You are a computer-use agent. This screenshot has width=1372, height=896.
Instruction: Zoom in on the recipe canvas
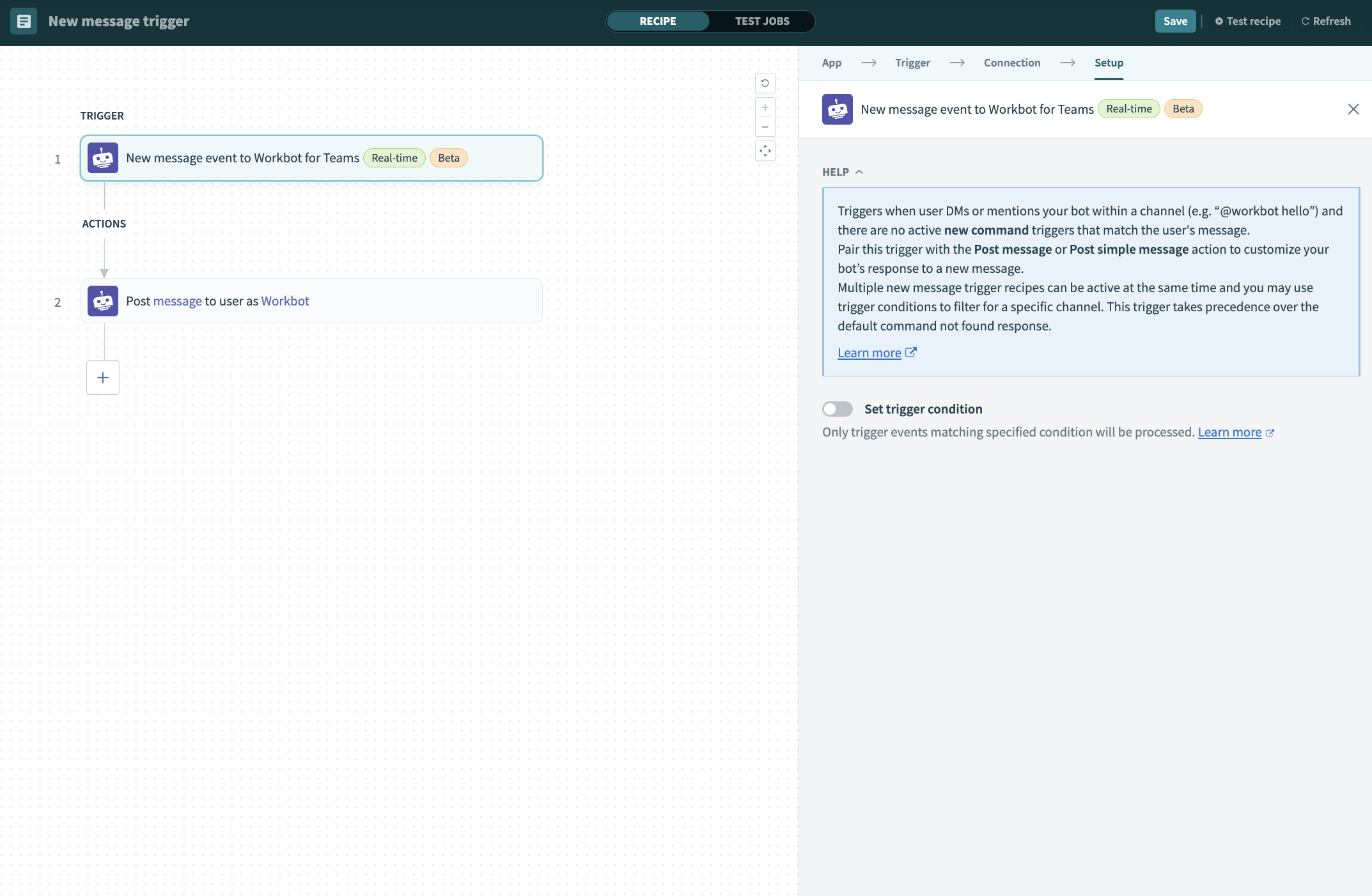click(765, 107)
